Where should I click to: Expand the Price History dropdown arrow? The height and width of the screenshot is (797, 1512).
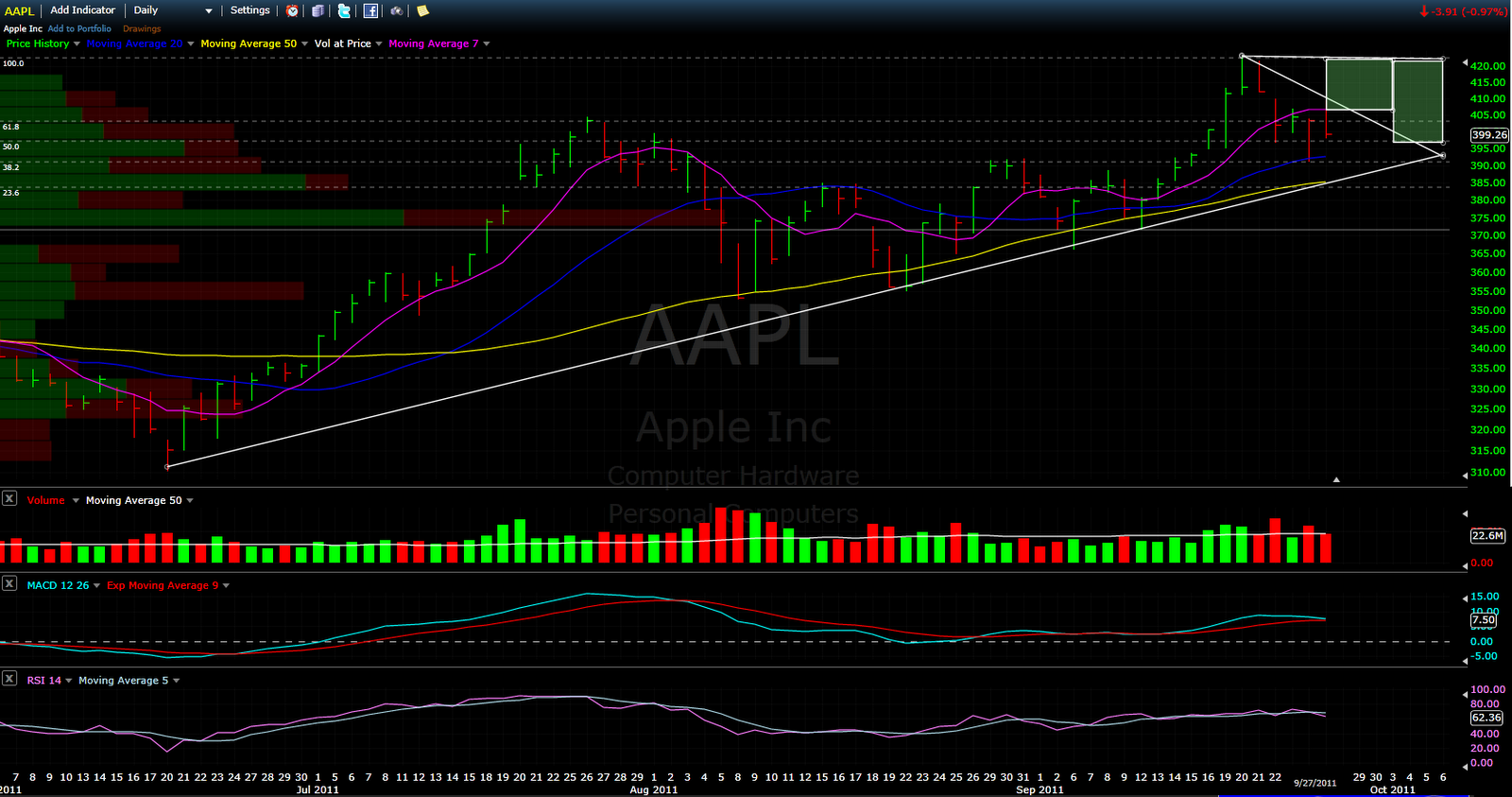click(77, 43)
